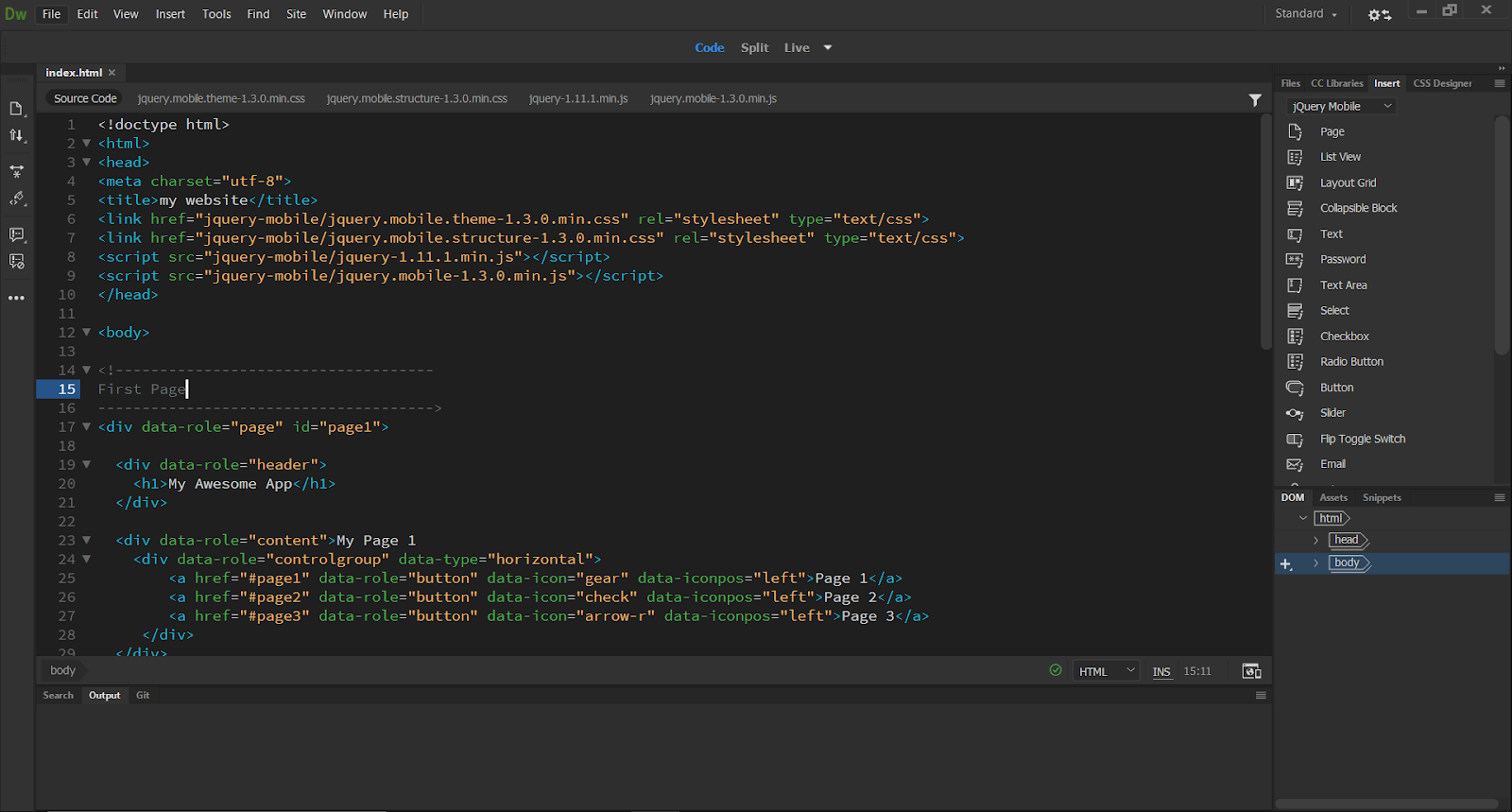This screenshot has height=812, width=1512.
Task: Click Live View Options icon in sidebar
Action: (16, 171)
